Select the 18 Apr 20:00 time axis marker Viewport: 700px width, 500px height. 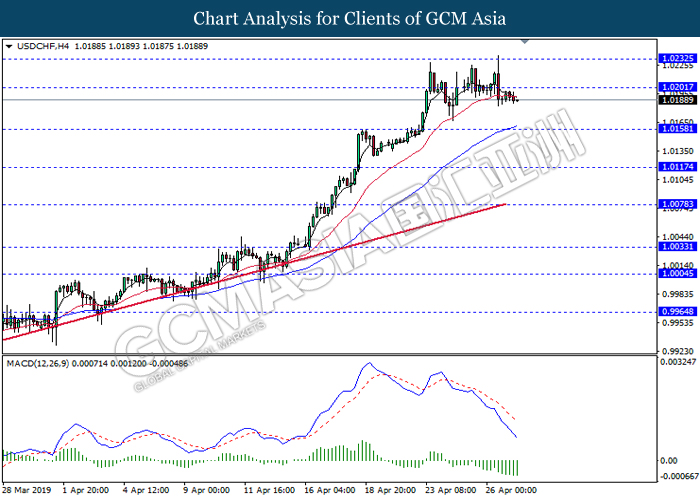tap(390, 490)
